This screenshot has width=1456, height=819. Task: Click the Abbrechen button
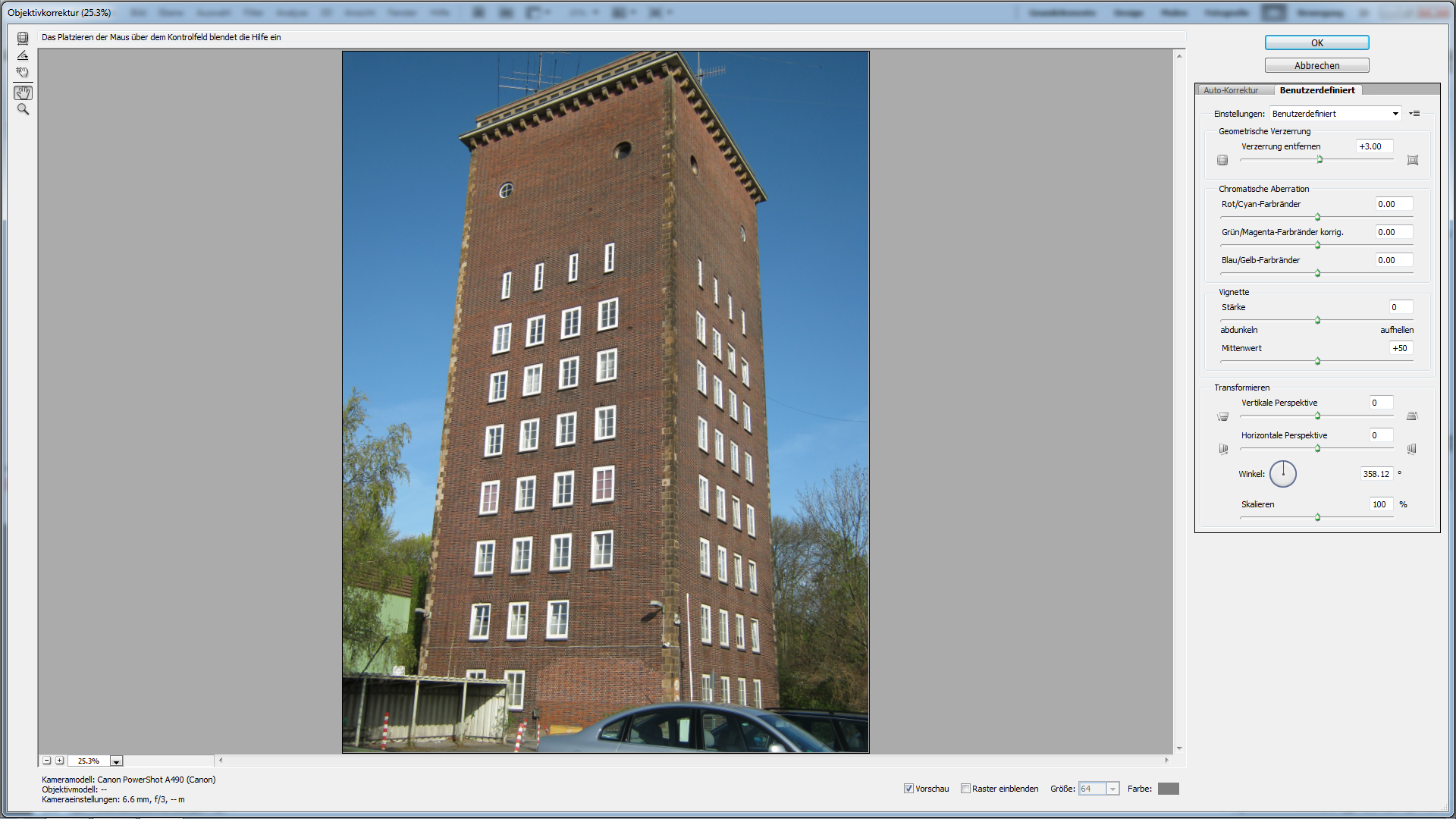[1316, 66]
